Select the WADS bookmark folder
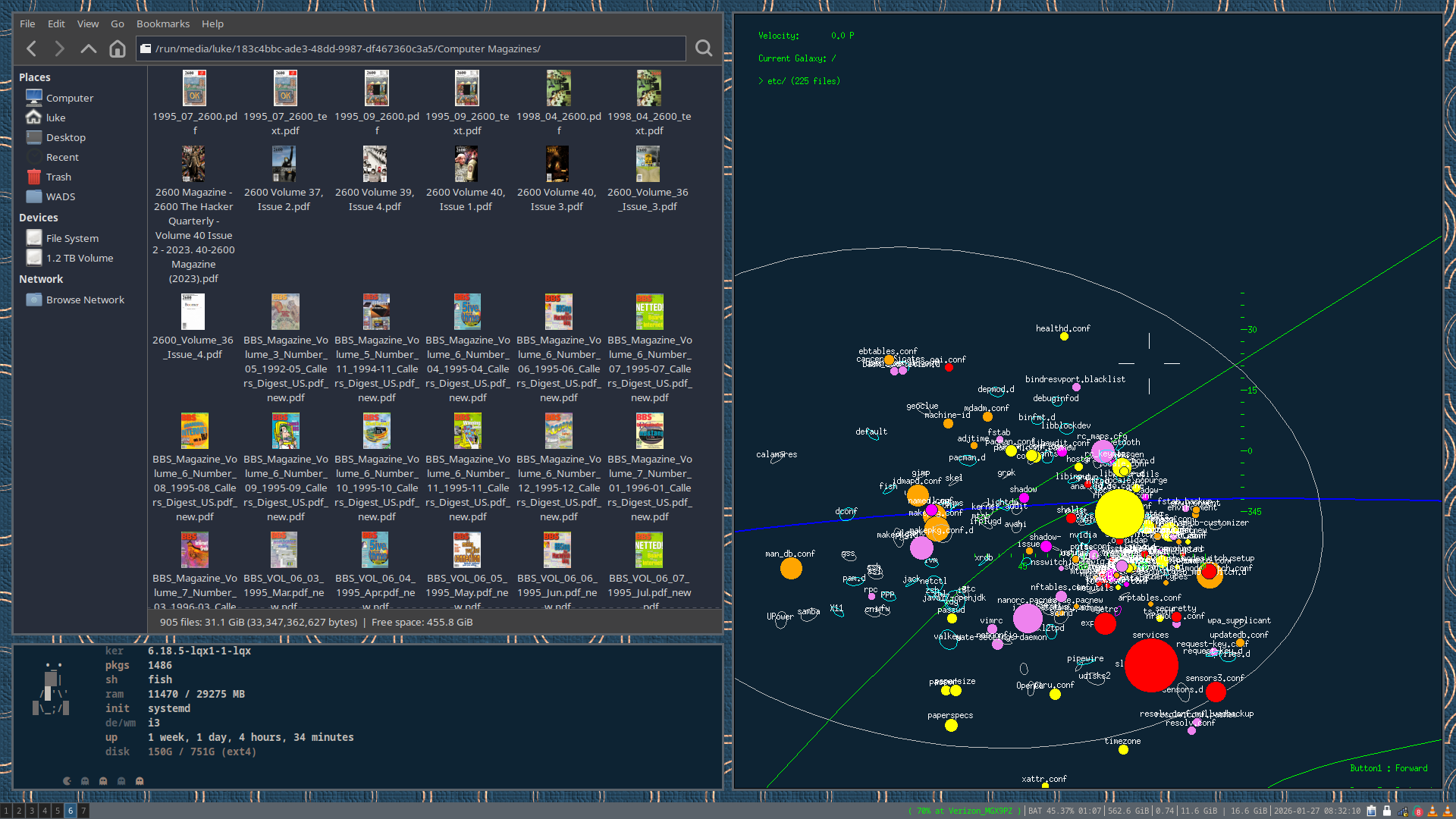This screenshot has height=819, width=1456. coord(60,196)
